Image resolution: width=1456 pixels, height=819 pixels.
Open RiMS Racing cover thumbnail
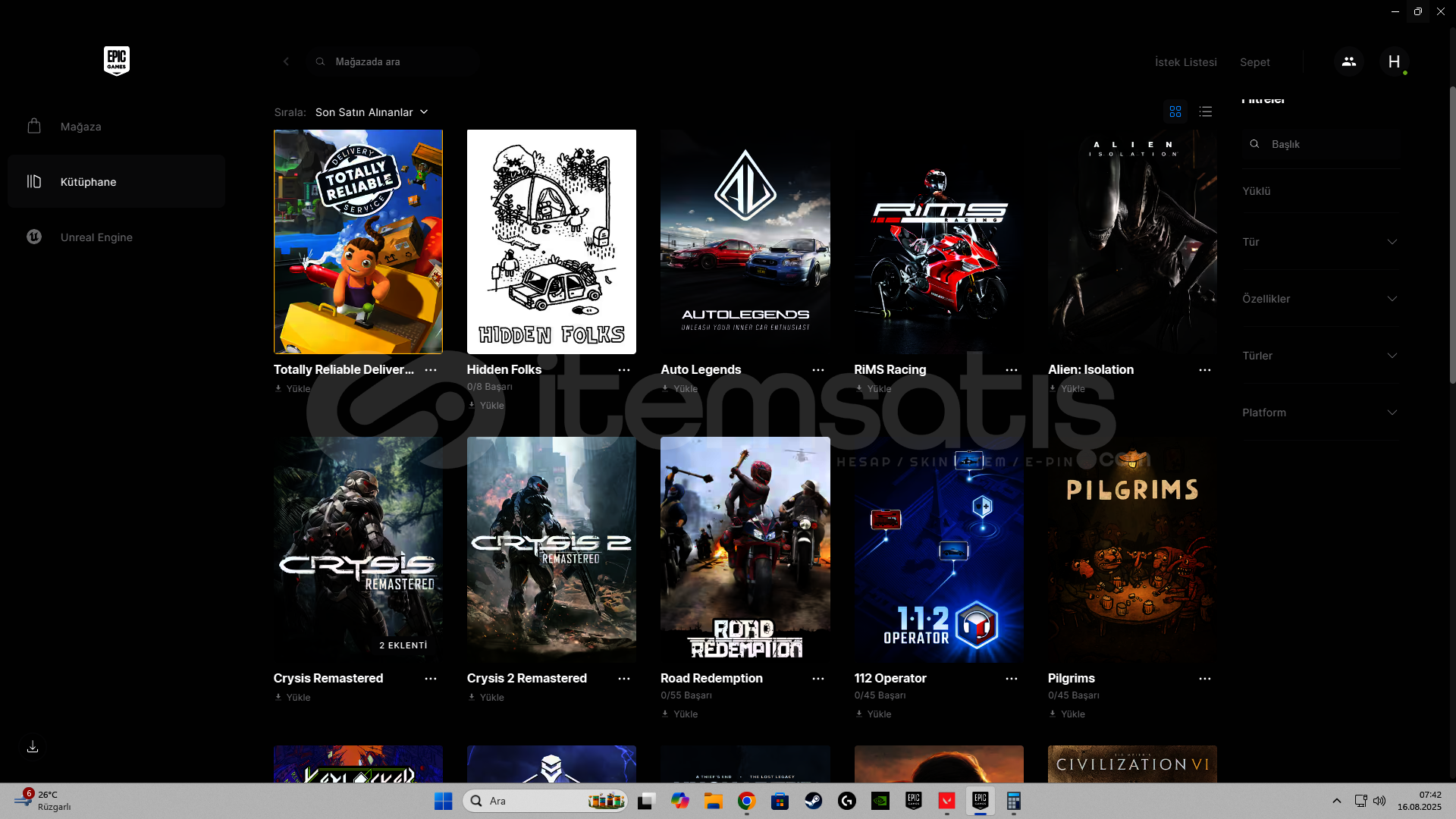click(x=939, y=241)
